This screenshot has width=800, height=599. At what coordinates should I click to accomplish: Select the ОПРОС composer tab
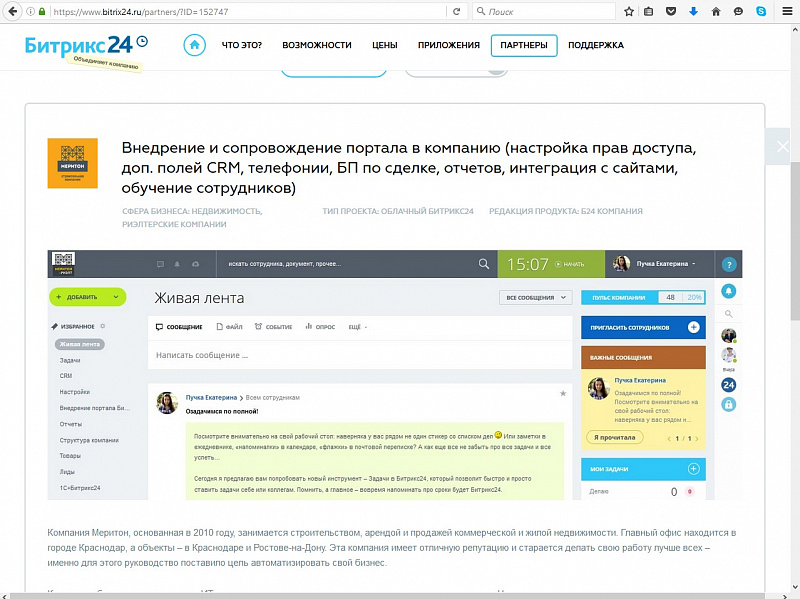click(320, 327)
